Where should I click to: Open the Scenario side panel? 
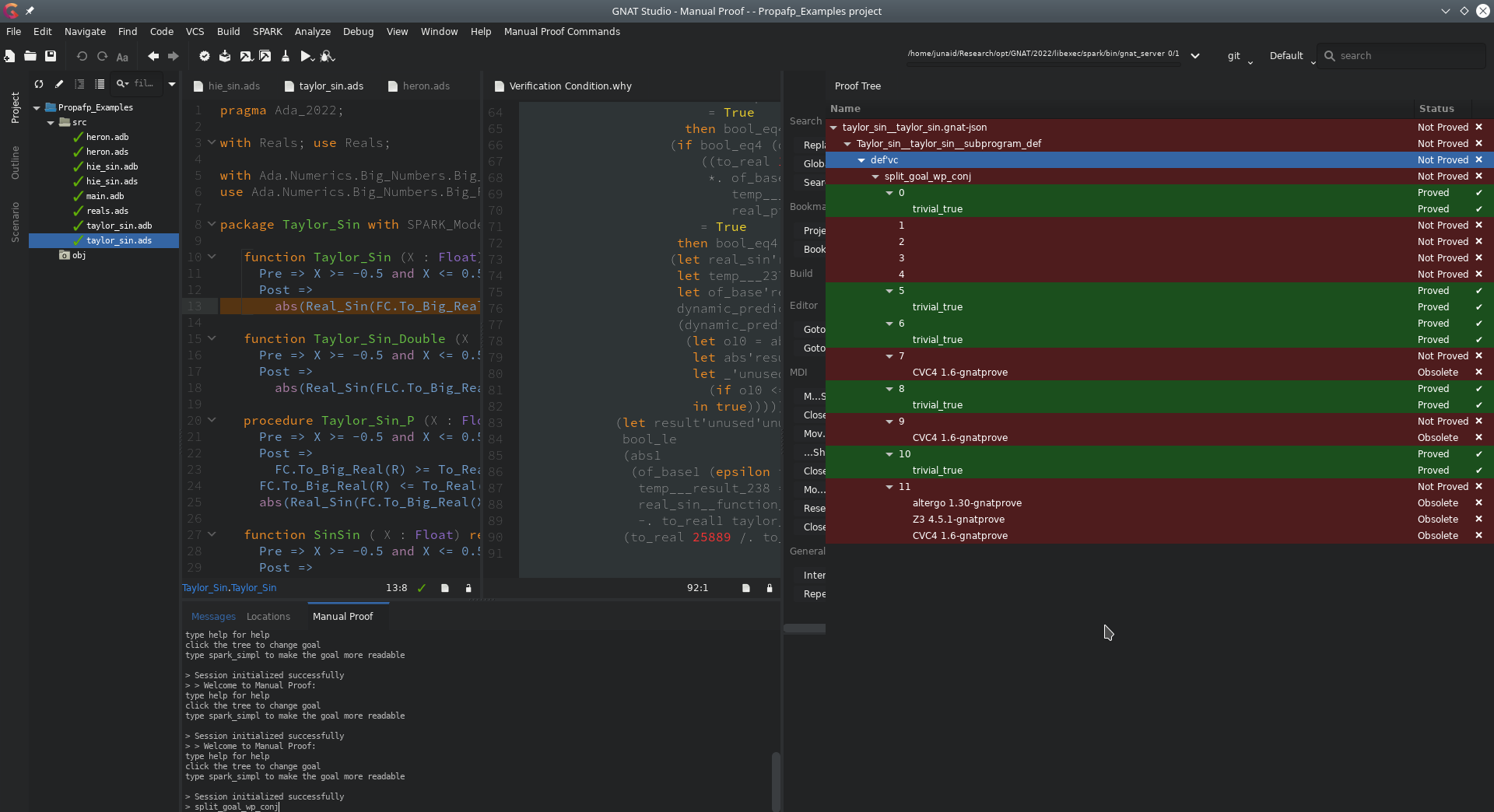(x=15, y=222)
